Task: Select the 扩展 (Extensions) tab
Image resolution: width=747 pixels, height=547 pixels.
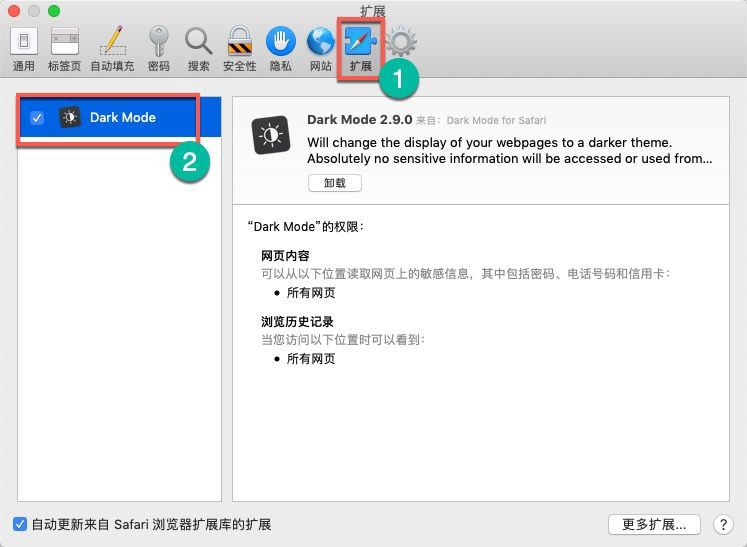Action: 361,49
